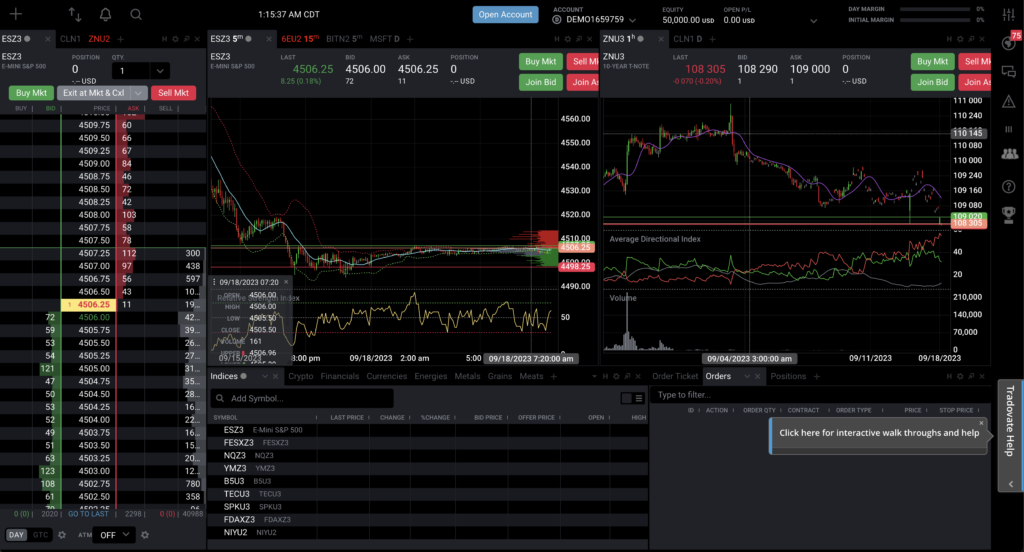Add a new tab after CLN1 D
Image resolution: width=1024 pixels, height=552 pixels.
pyautogui.click(x=712, y=39)
